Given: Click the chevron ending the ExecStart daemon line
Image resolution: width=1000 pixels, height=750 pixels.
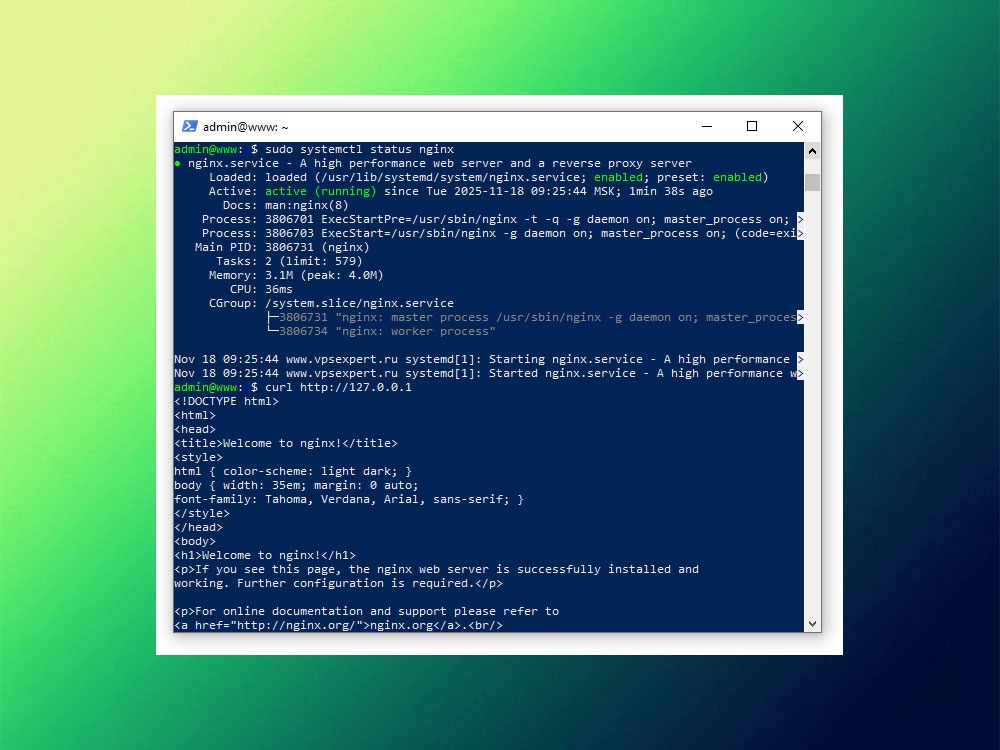Looking at the screenshot, I should tap(798, 232).
